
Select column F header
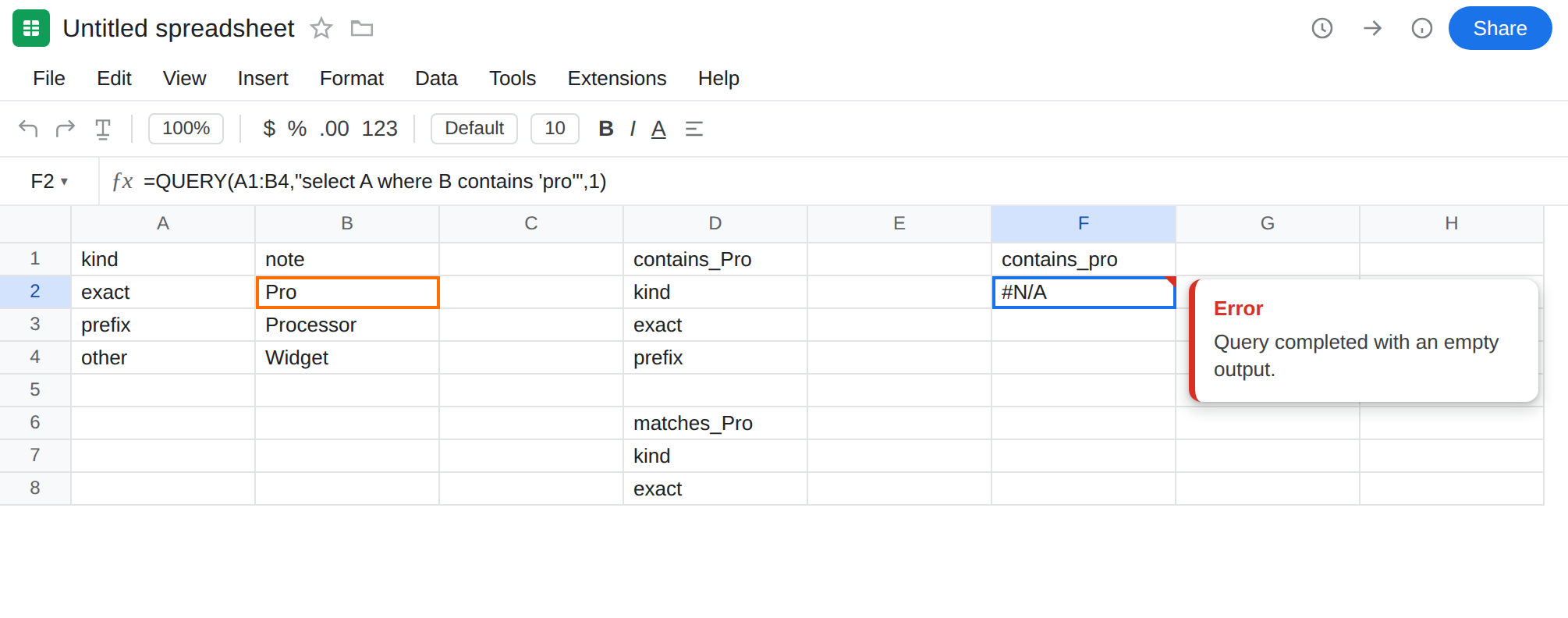(x=1083, y=224)
